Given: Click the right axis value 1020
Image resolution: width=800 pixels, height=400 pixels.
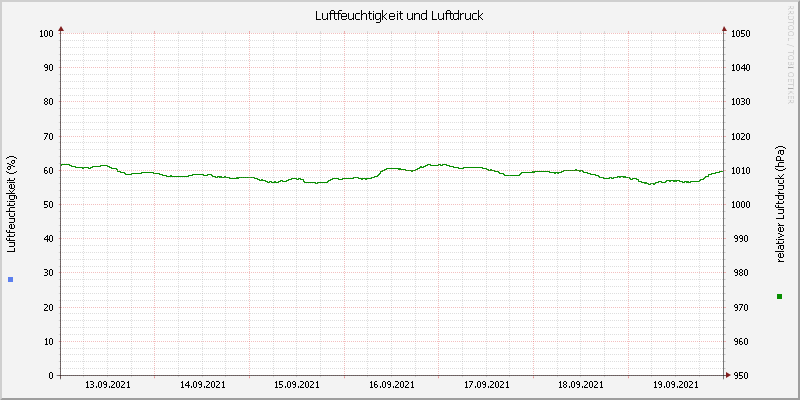Looking at the screenshot, I should point(741,137).
